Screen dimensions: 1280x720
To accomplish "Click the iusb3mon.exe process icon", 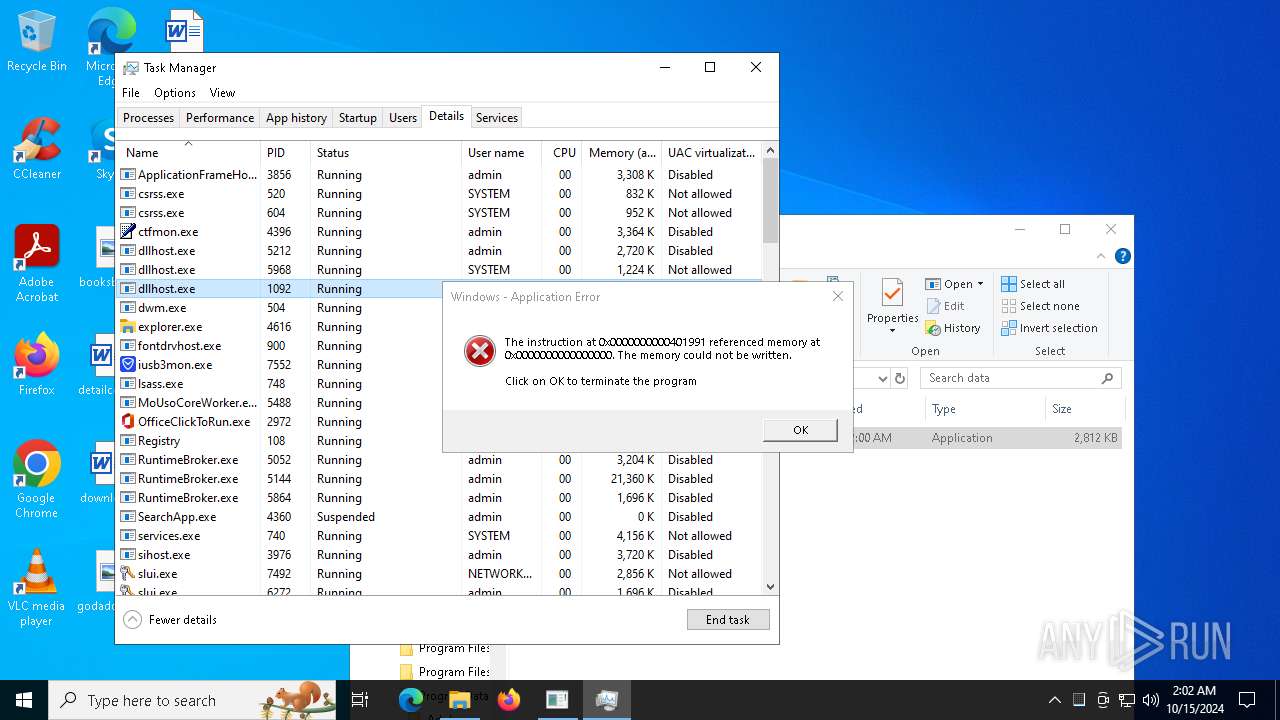I will click(x=128, y=365).
